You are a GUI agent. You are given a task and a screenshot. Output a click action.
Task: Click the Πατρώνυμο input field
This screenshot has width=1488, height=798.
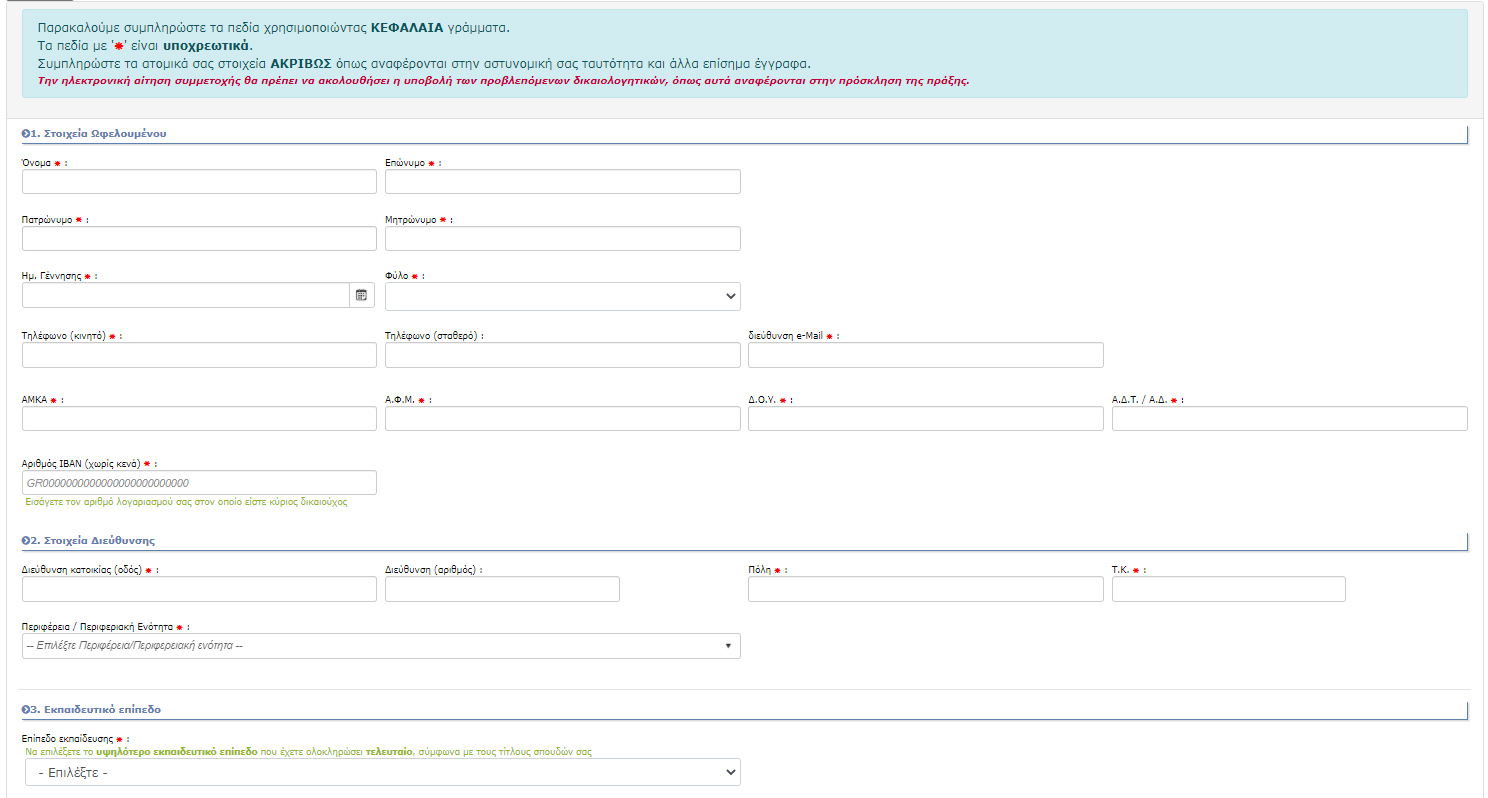[199, 239]
